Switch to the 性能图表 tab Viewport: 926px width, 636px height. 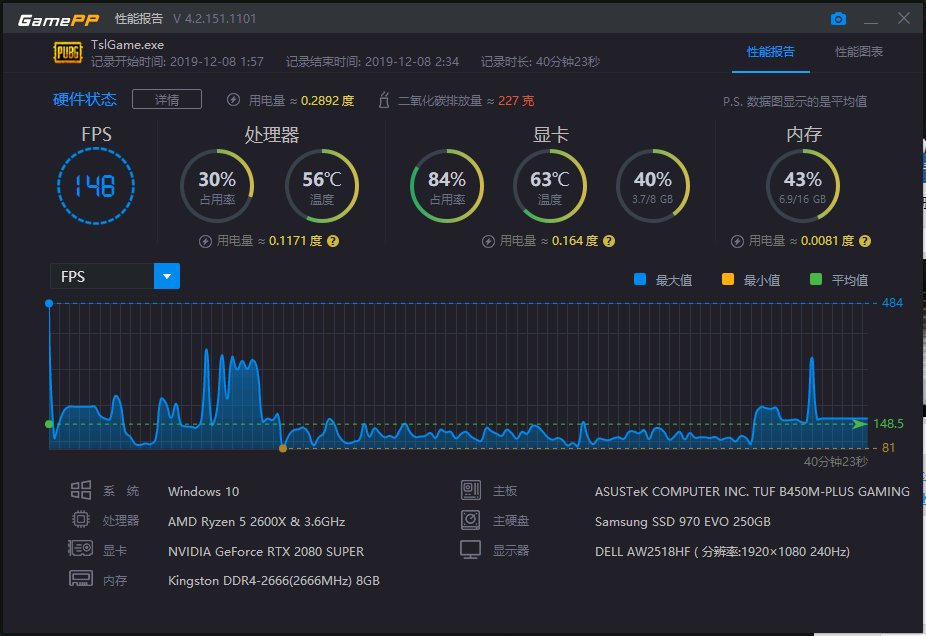859,52
